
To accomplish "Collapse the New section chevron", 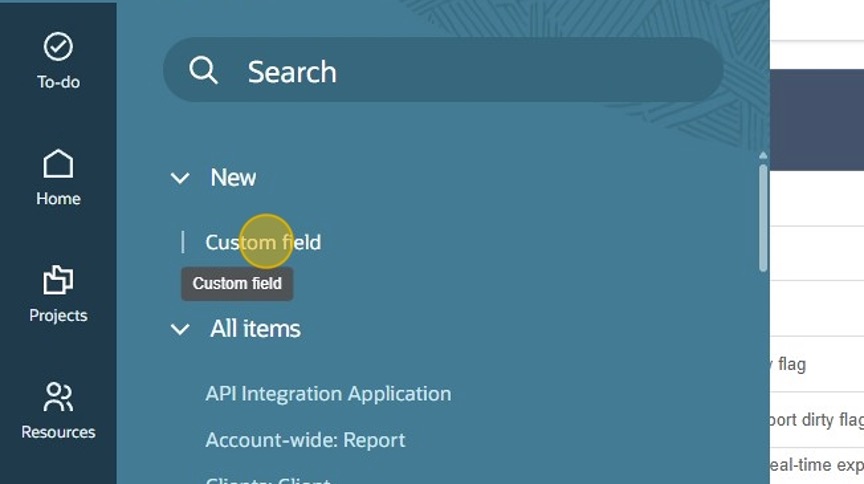I will (x=180, y=178).
